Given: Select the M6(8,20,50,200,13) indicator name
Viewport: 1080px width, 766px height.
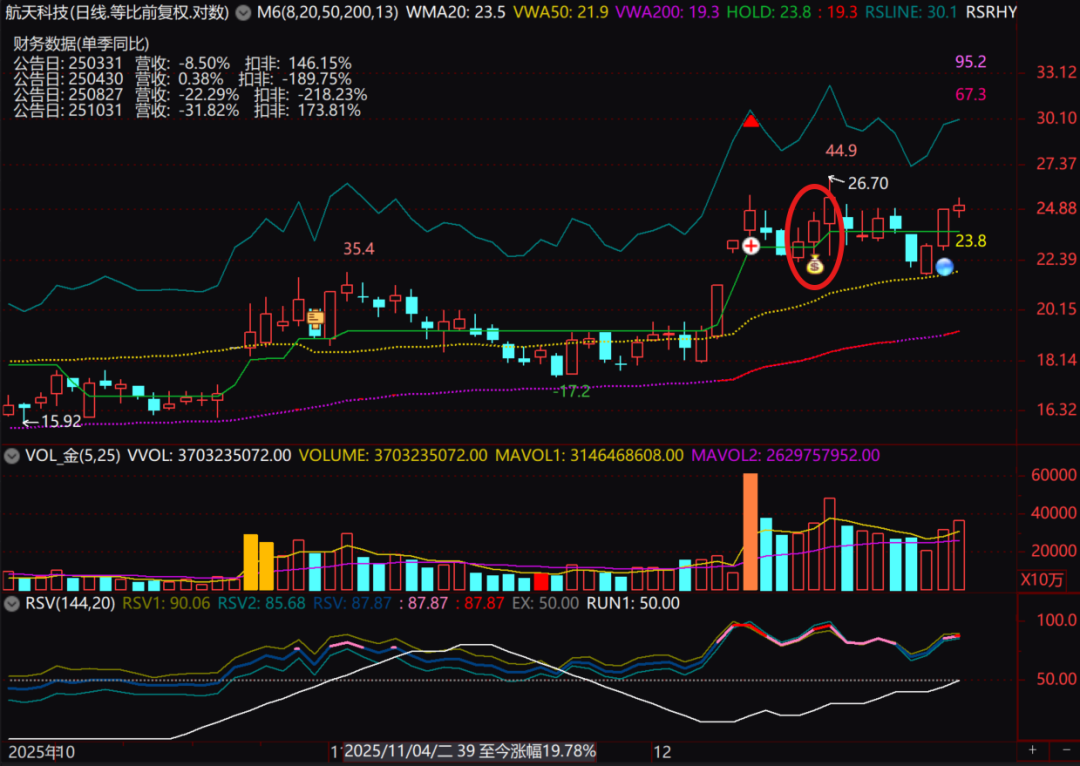Looking at the screenshot, I should (x=327, y=12).
